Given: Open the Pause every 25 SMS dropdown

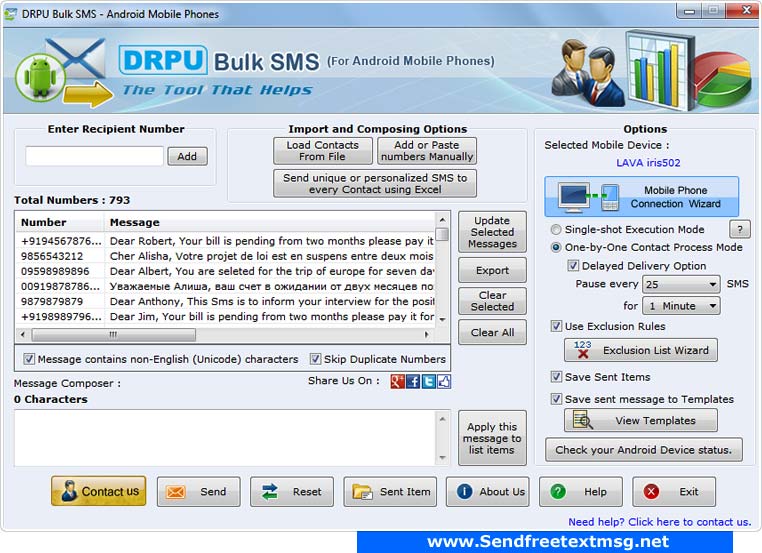Looking at the screenshot, I should 681,284.
